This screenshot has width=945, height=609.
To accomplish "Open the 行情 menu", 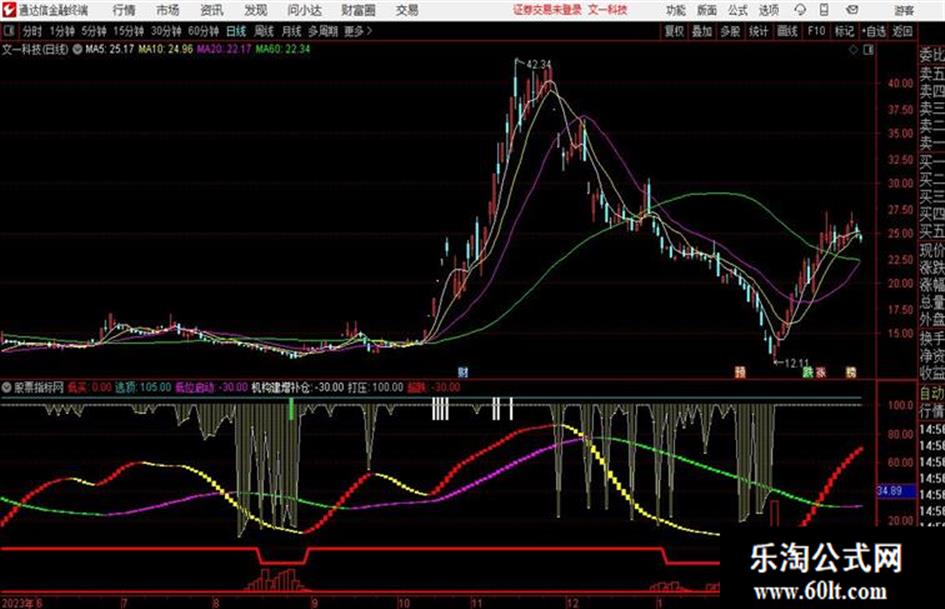I will coord(124,10).
